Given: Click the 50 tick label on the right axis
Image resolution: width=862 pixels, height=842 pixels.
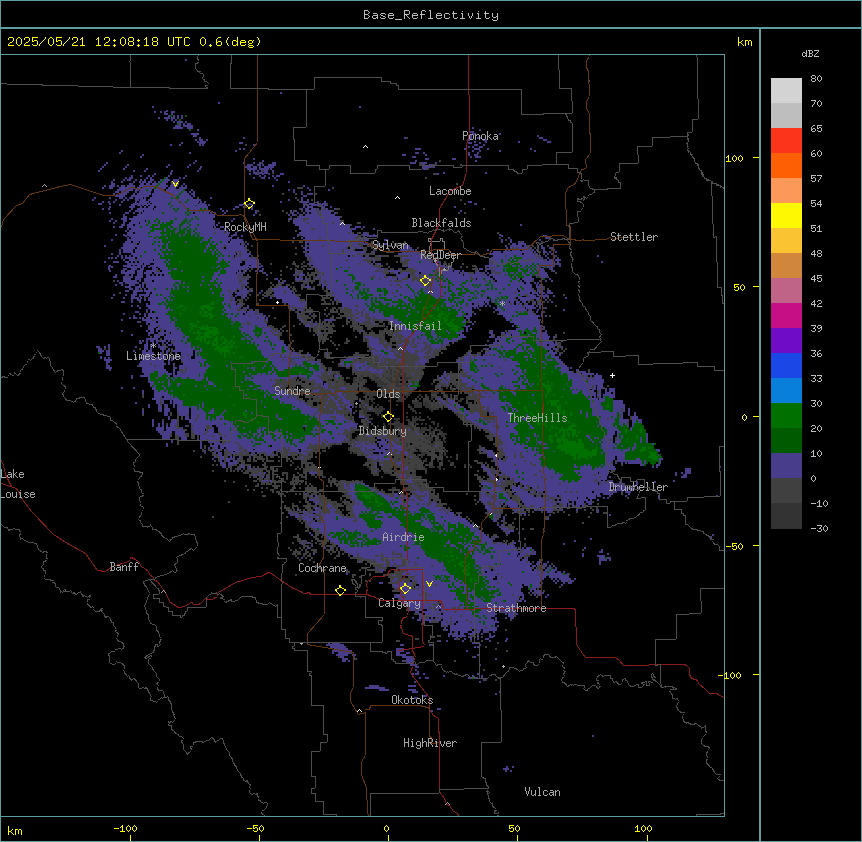Looking at the screenshot, I should point(739,287).
